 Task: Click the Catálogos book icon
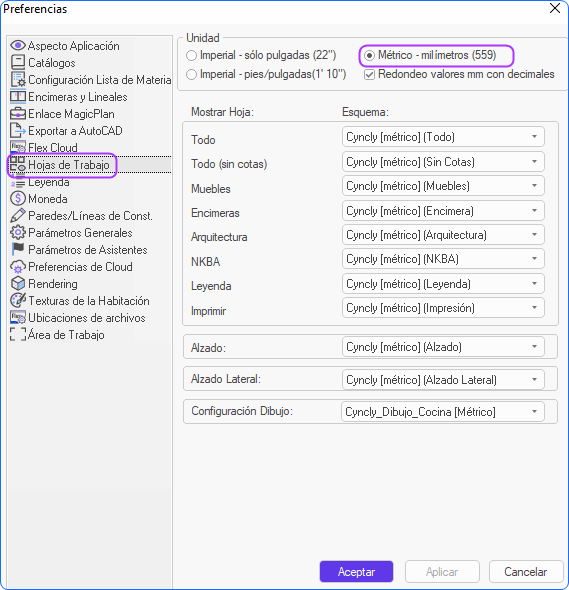[x=18, y=62]
